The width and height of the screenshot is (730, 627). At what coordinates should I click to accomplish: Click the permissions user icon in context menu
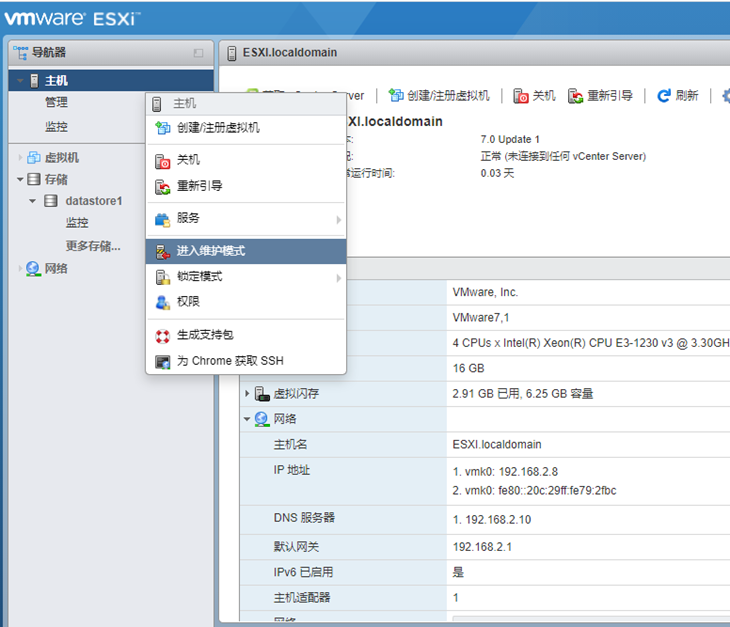[162, 303]
